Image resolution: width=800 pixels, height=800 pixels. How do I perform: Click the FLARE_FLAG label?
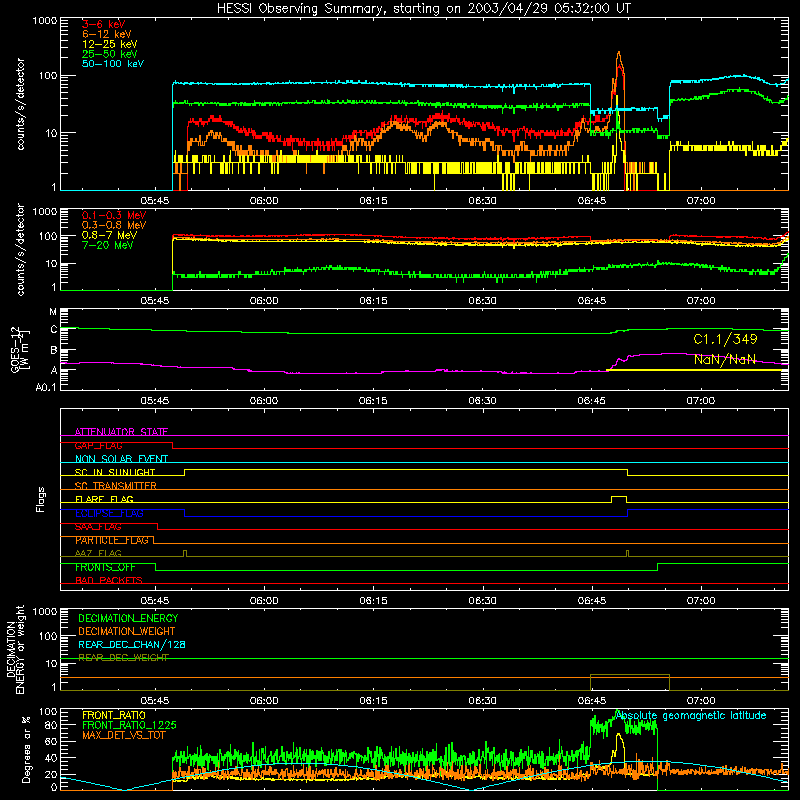pos(104,499)
